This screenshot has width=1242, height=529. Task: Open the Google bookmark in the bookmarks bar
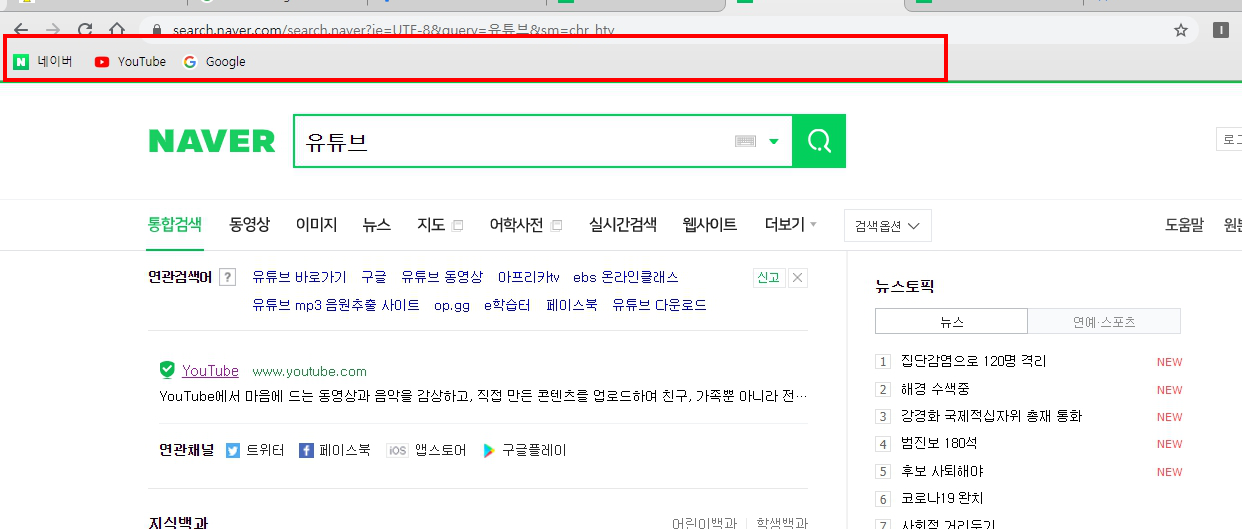214,62
